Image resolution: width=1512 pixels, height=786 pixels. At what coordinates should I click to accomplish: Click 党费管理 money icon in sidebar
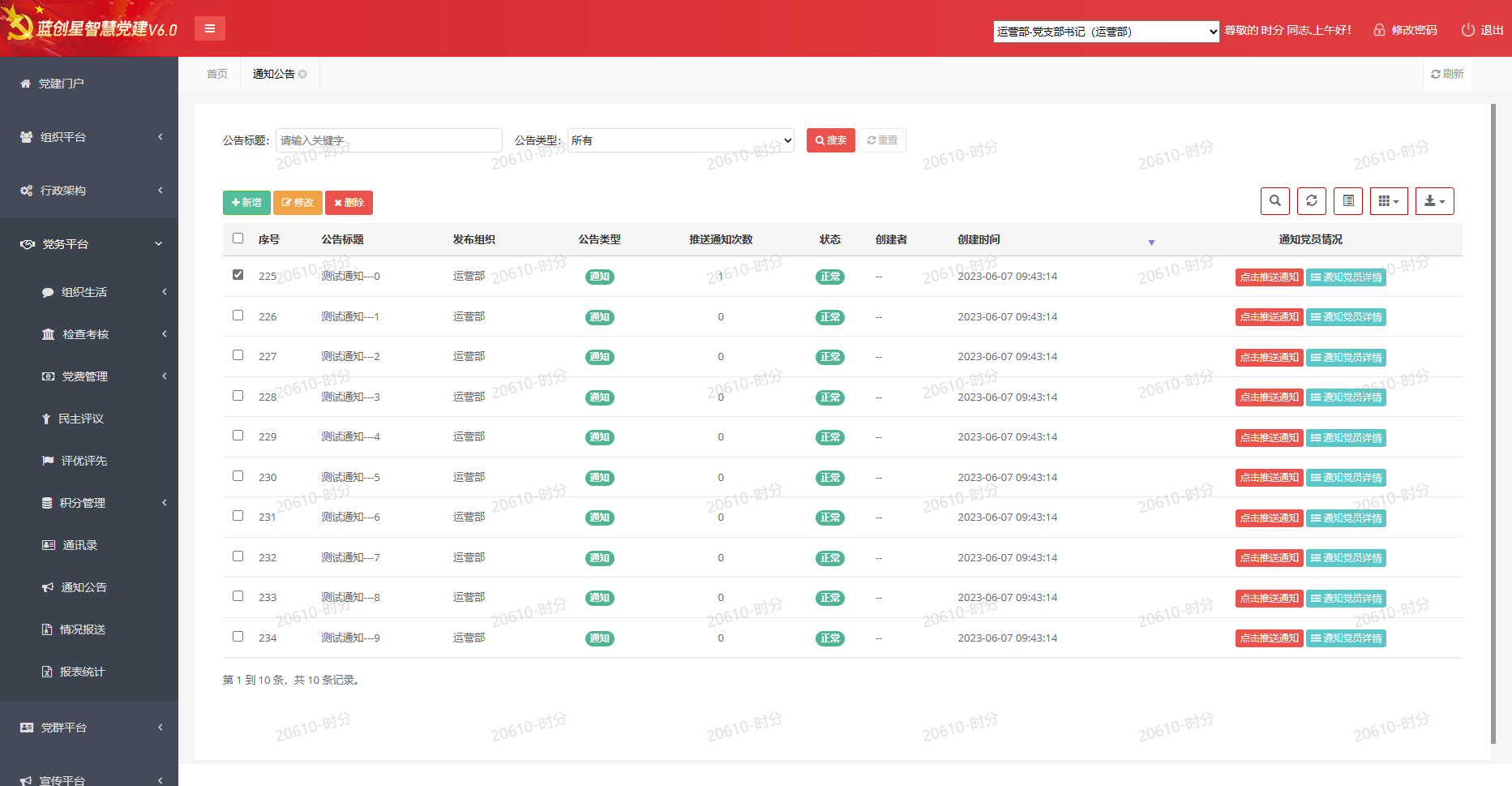tap(48, 376)
